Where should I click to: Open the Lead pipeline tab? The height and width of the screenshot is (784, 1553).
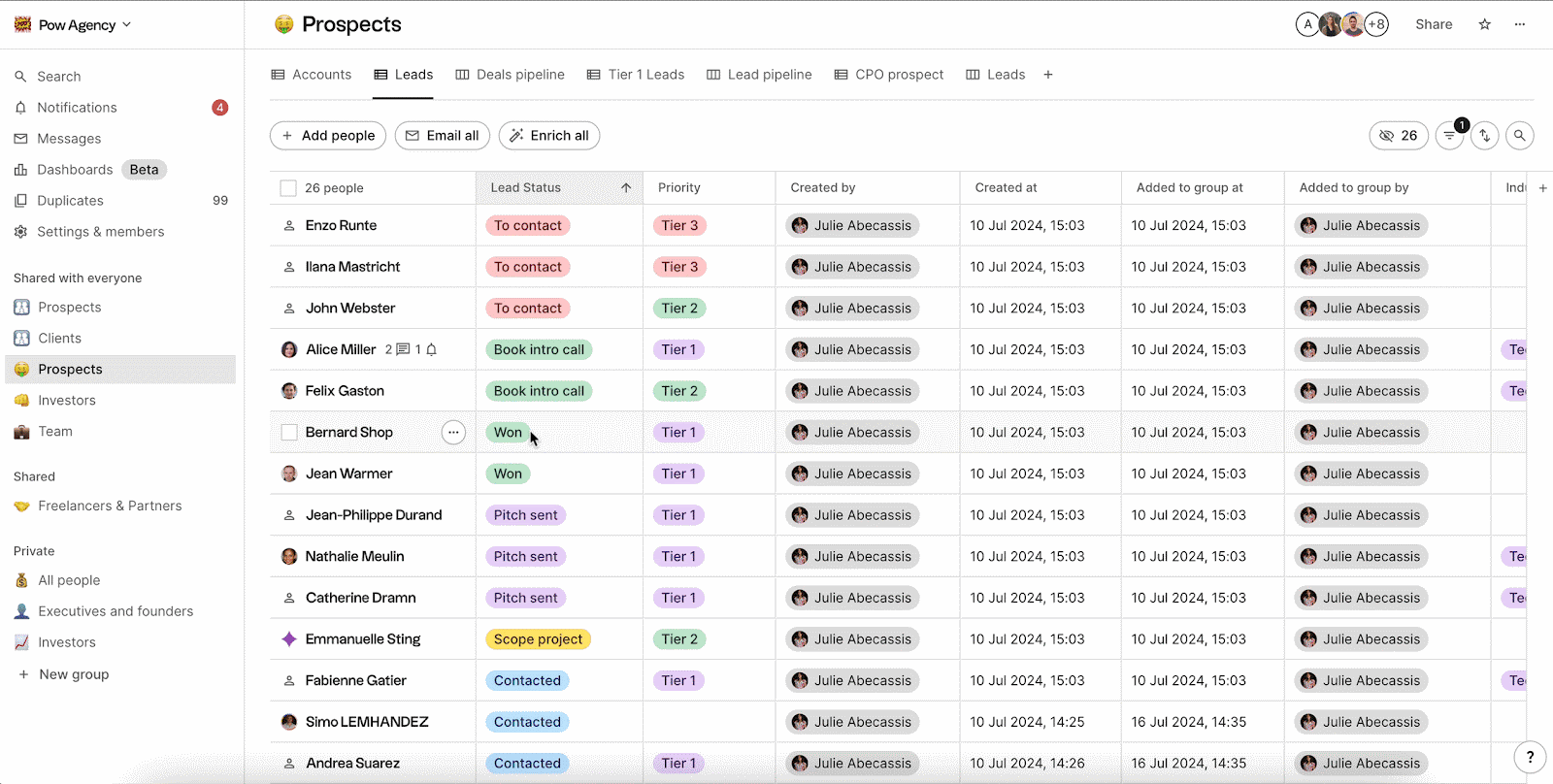coord(759,75)
